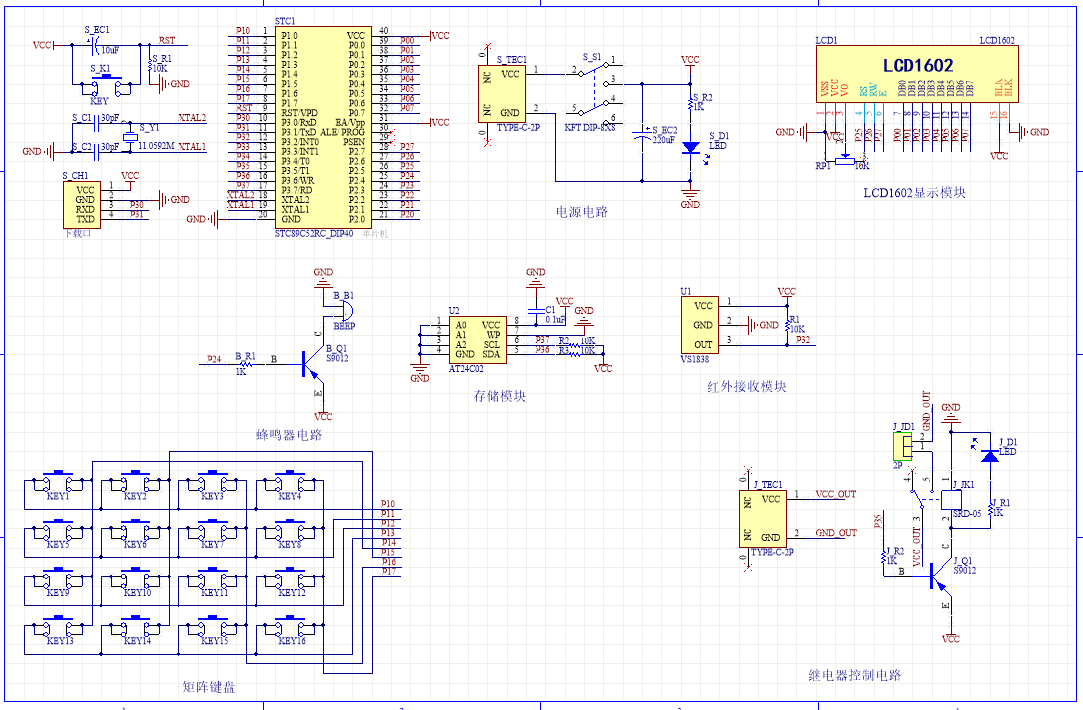This screenshot has width=1083, height=710.
Task: Select the B_B1 BEEP buzzer symbol
Action: 344,311
